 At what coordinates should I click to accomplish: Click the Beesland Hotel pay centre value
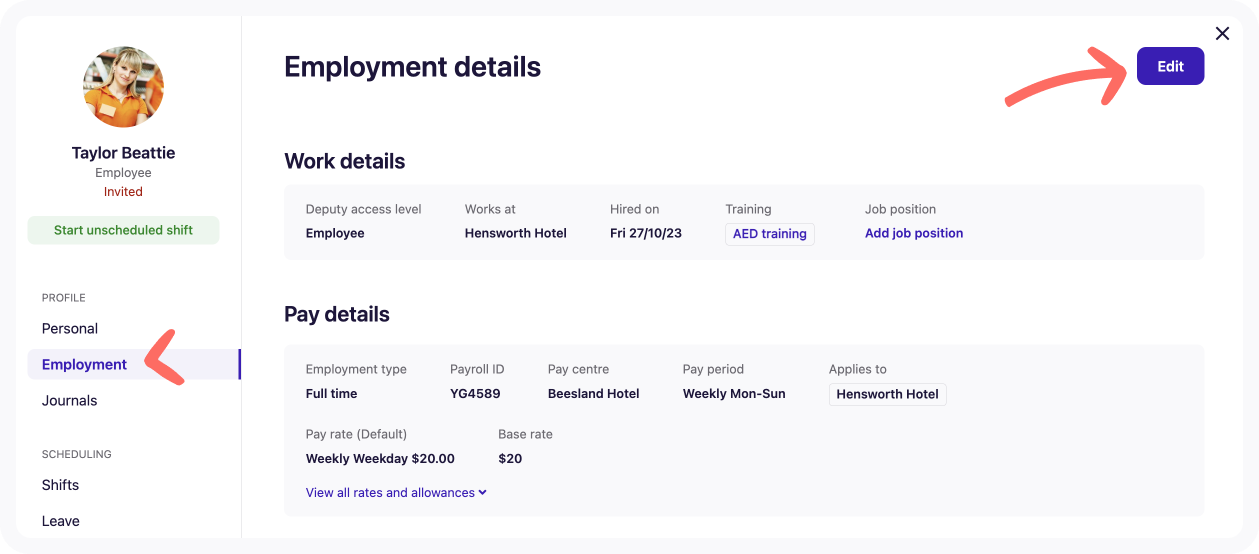pos(594,394)
